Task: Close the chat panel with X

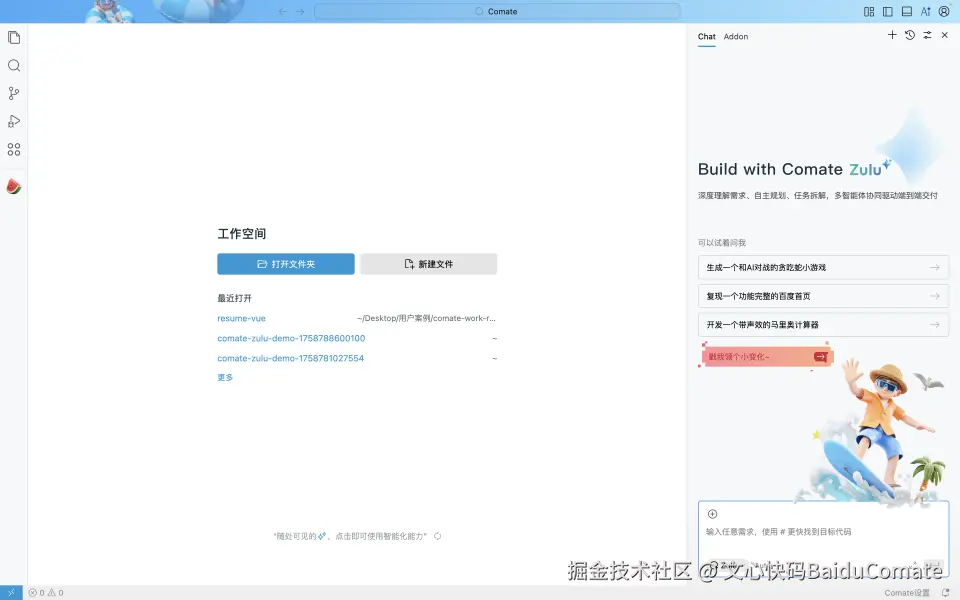Action: (x=945, y=35)
